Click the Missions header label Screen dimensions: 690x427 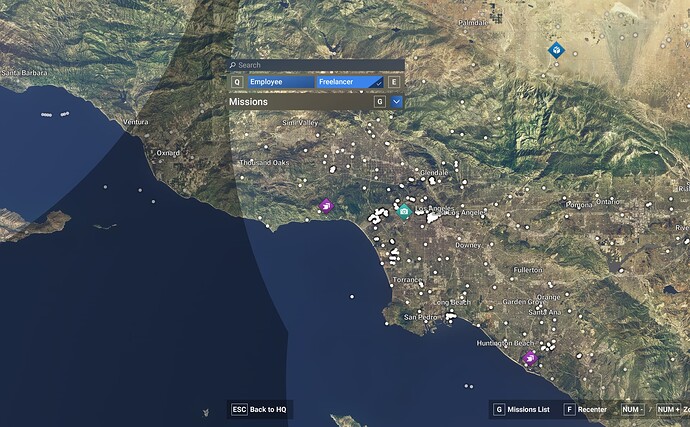pos(248,102)
